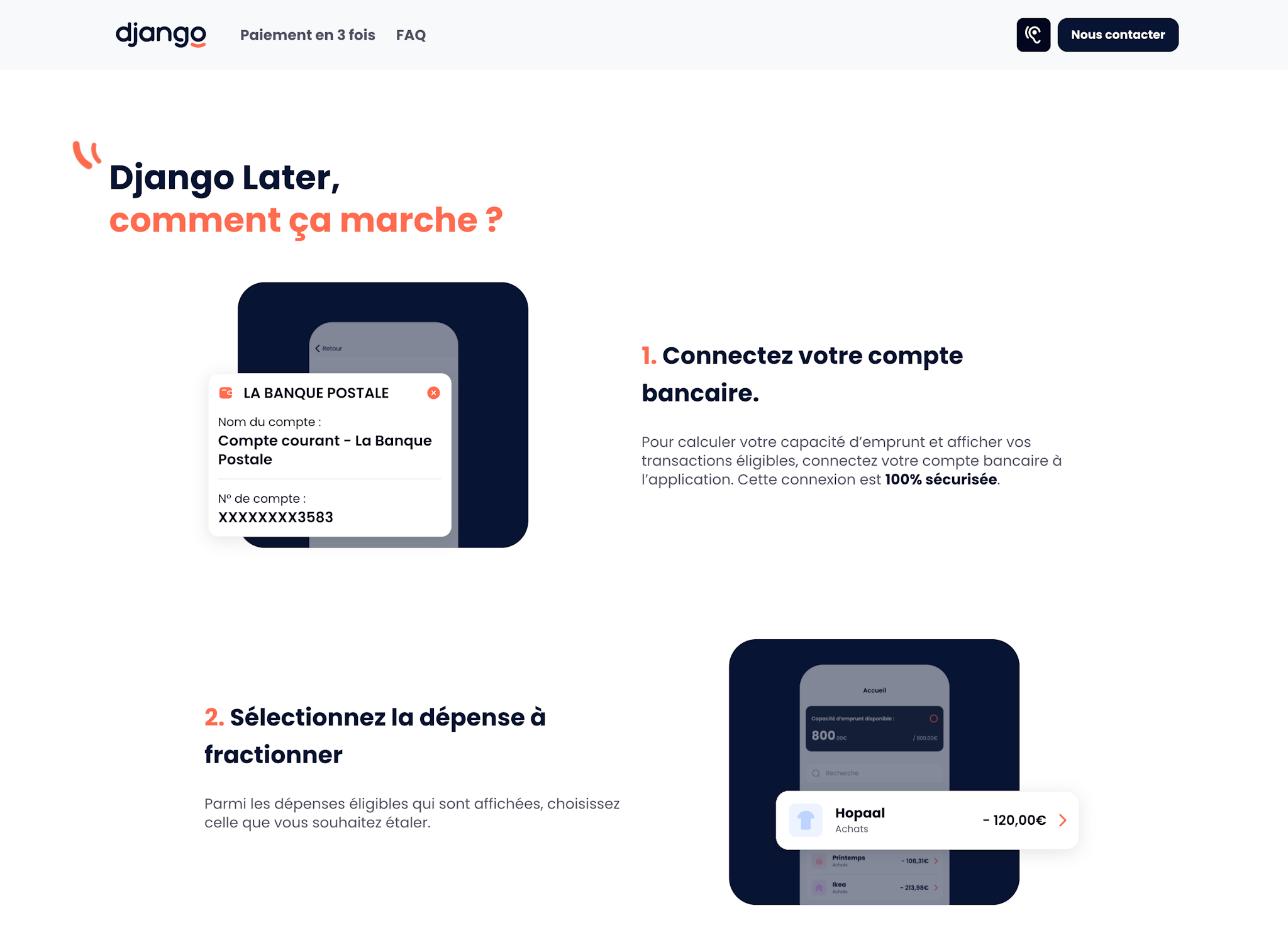This screenshot has width=1288, height=940.
Task: Click the headphone/podcast icon button
Action: (1033, 35)
